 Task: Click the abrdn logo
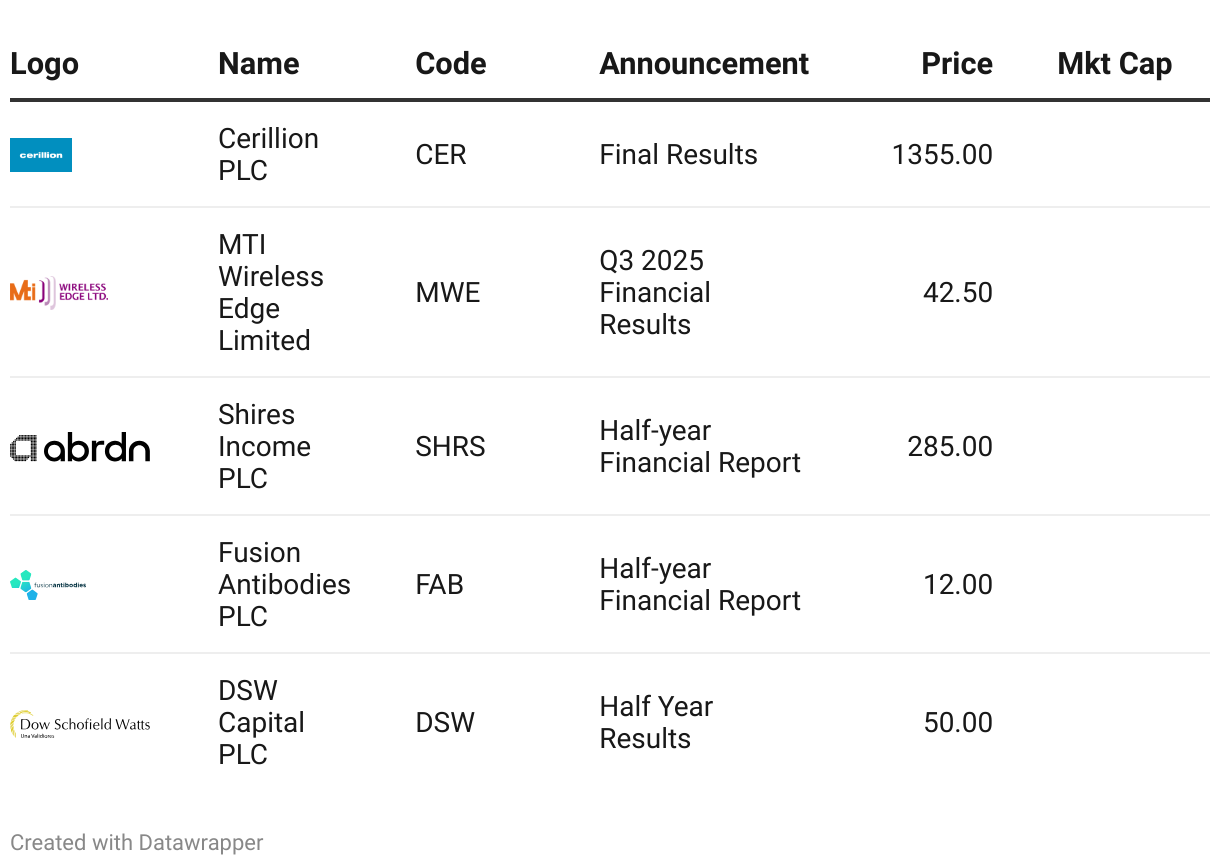(x=80, y=447)
